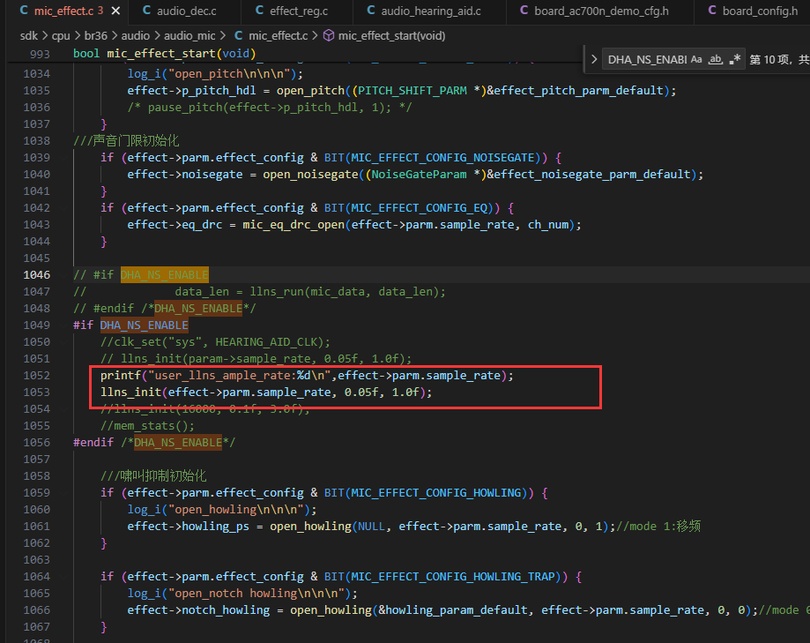The height and width of the screenshot is (643, 810).
Task: Click the C icon on effect_reg.c tab
Action: coord(260,10)
